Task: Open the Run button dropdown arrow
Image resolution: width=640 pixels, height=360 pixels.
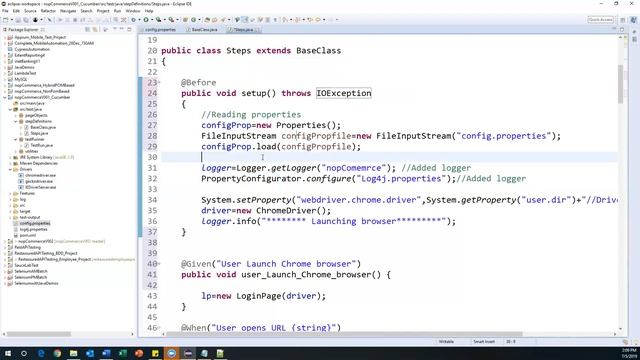Action: click(152, 20)
